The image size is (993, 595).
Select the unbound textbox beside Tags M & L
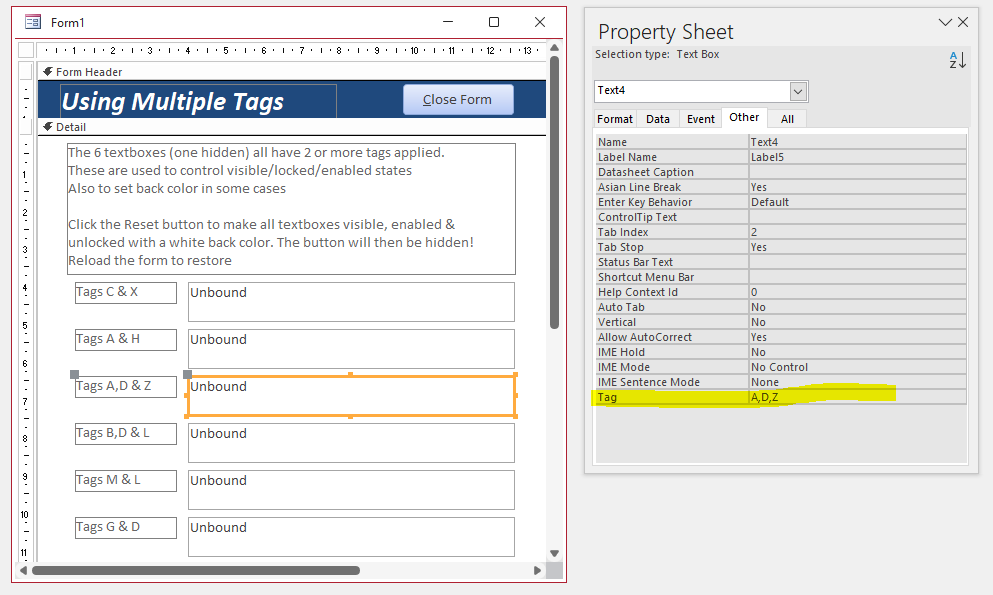click(351, 490)
